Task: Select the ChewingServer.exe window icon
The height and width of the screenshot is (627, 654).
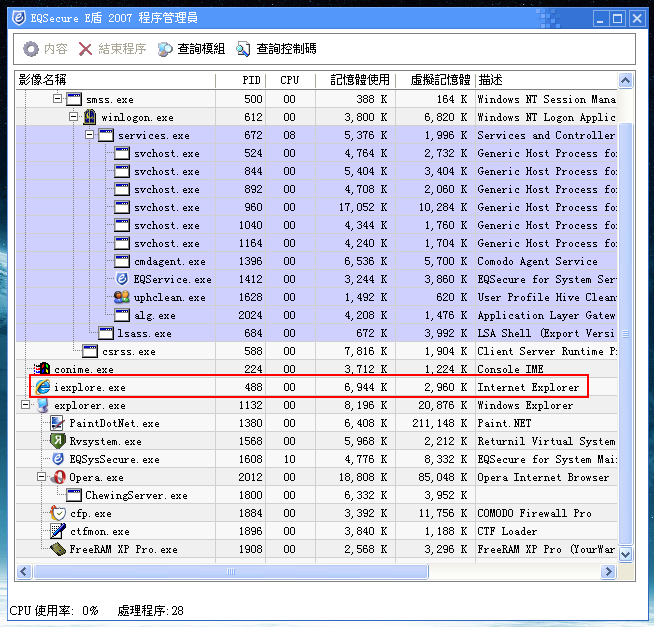Action: tap(74, 495)
